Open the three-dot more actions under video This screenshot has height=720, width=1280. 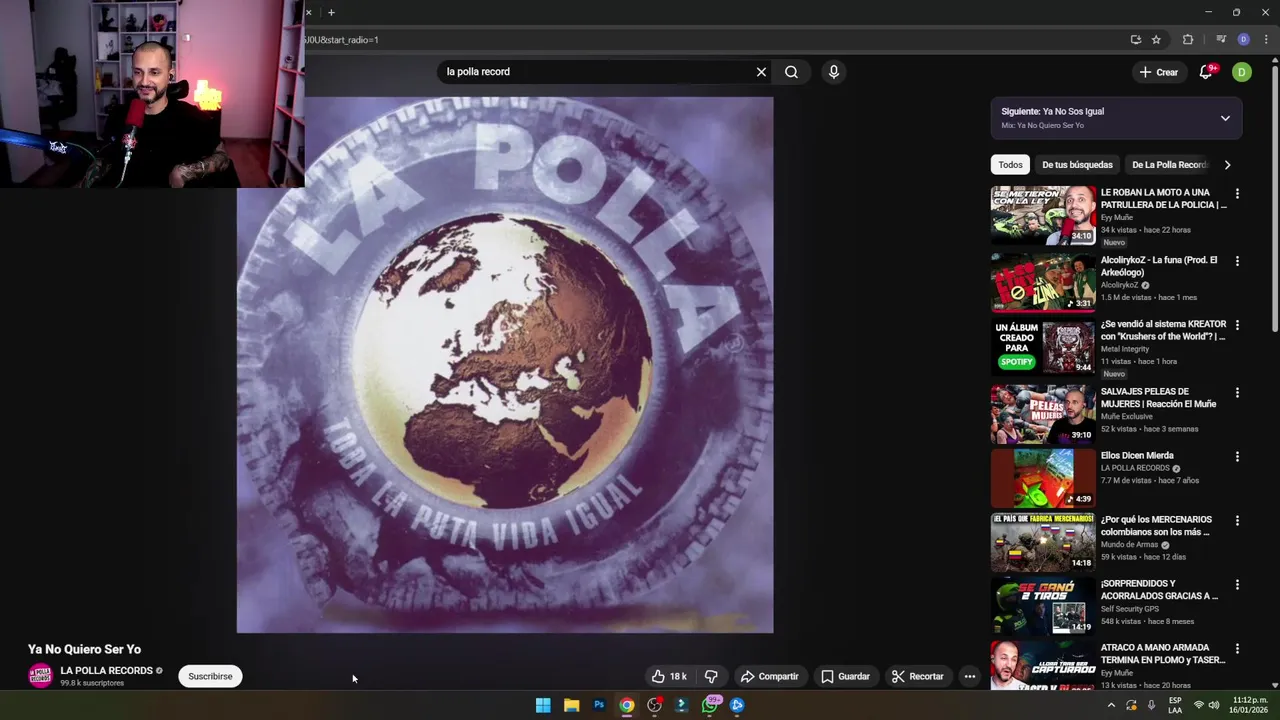tap(969, 676)
